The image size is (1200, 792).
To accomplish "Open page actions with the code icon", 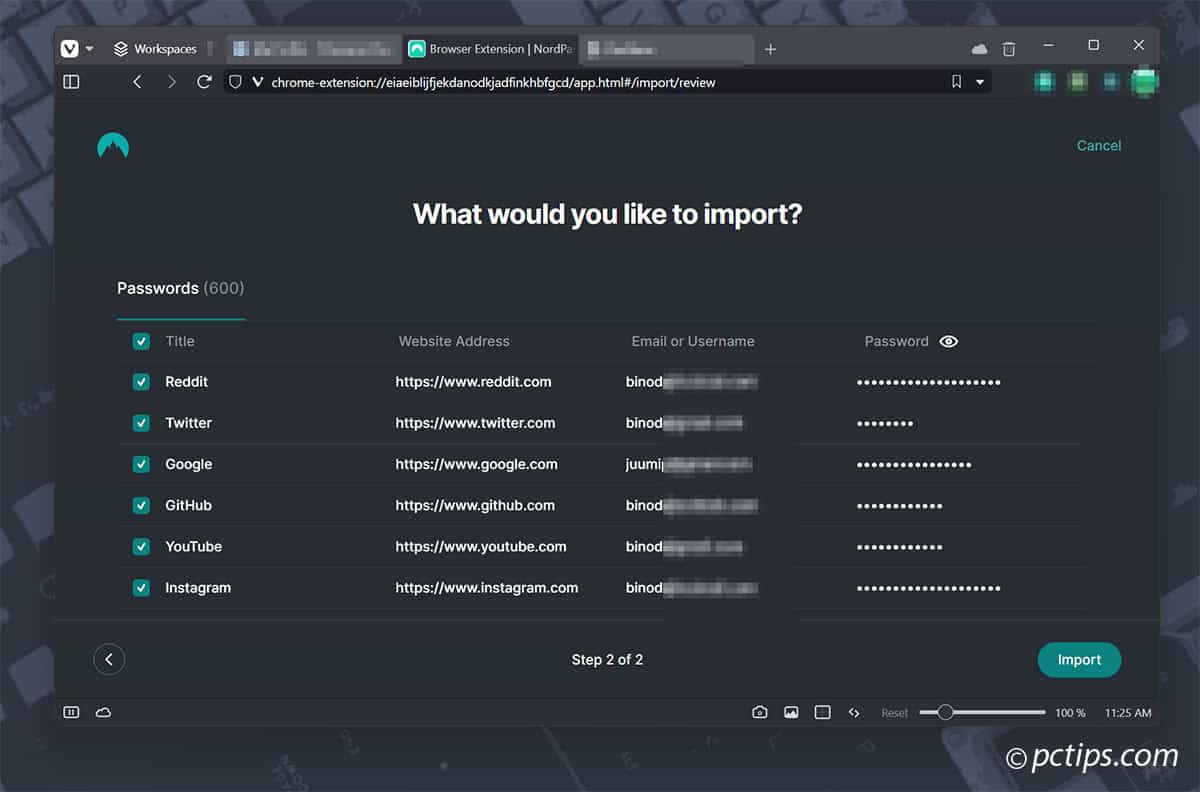I will [855, 711].
